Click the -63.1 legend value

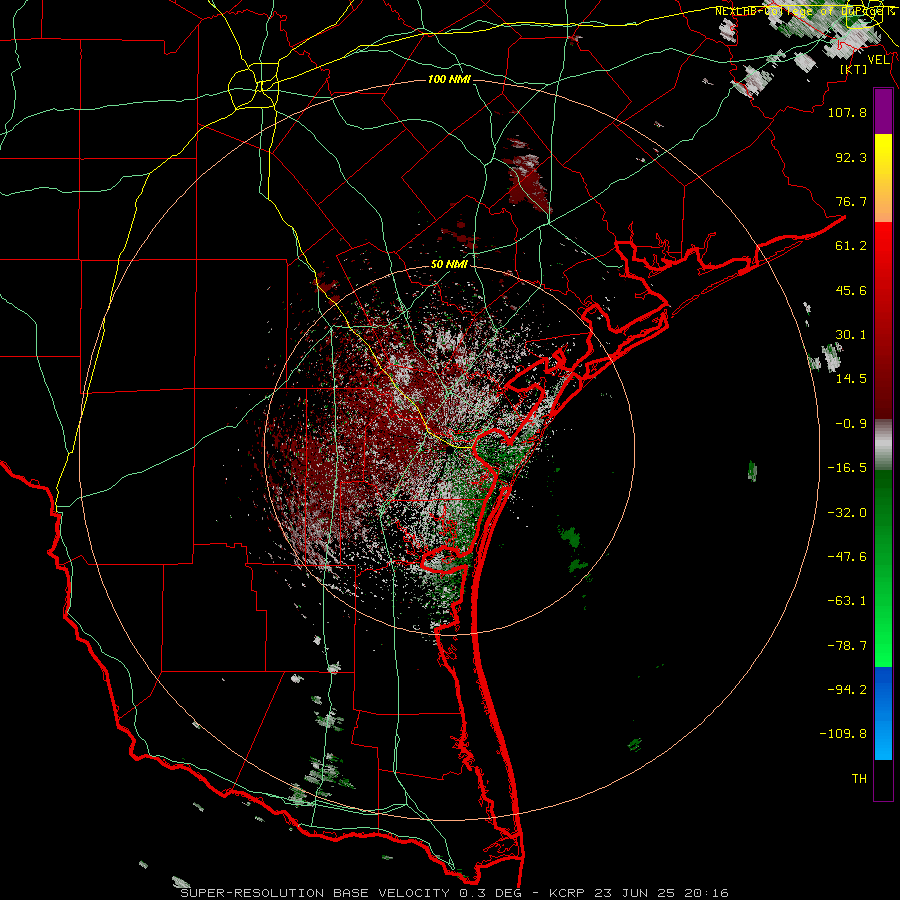(x=847, y=601)
